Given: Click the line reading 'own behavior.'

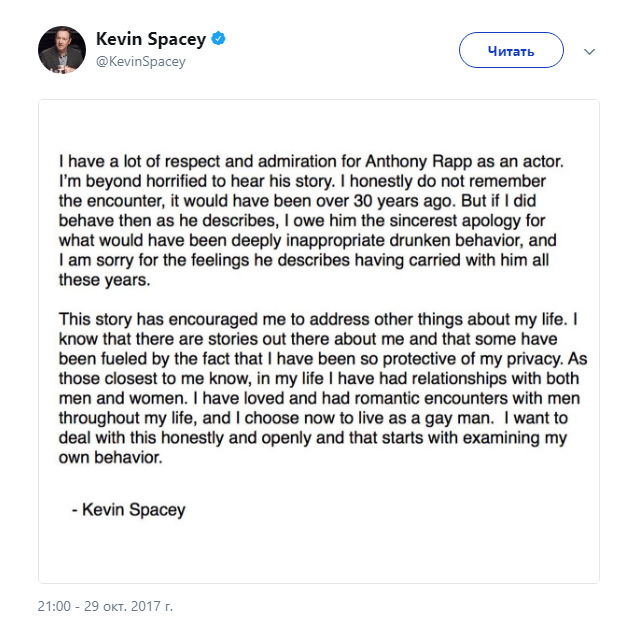Looking at the screenshot, I should point(110,458).
